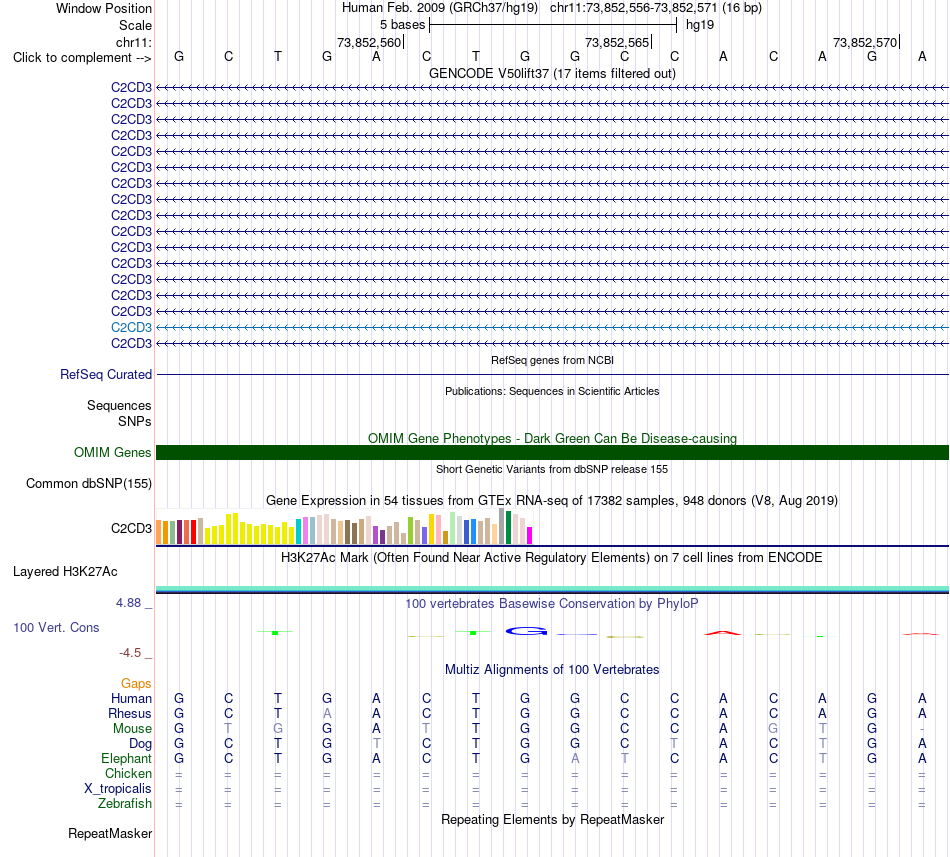Click the SNPs track label
The height and width of the screenshot is (857, 950).
135,421
